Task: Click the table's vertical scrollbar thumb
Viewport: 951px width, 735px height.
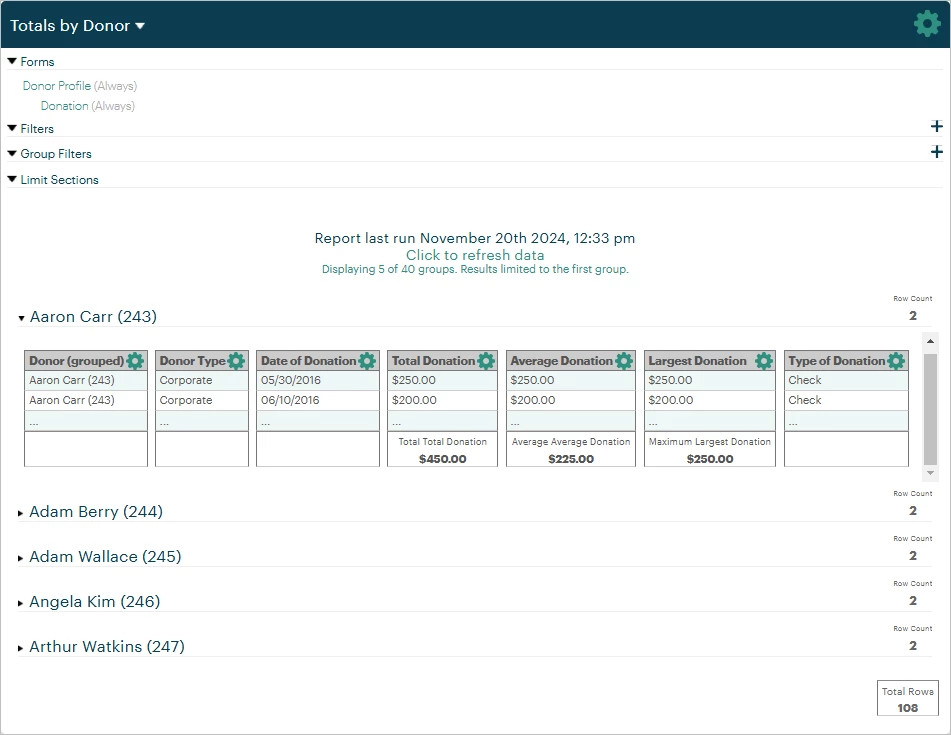Action: [930, 408]
